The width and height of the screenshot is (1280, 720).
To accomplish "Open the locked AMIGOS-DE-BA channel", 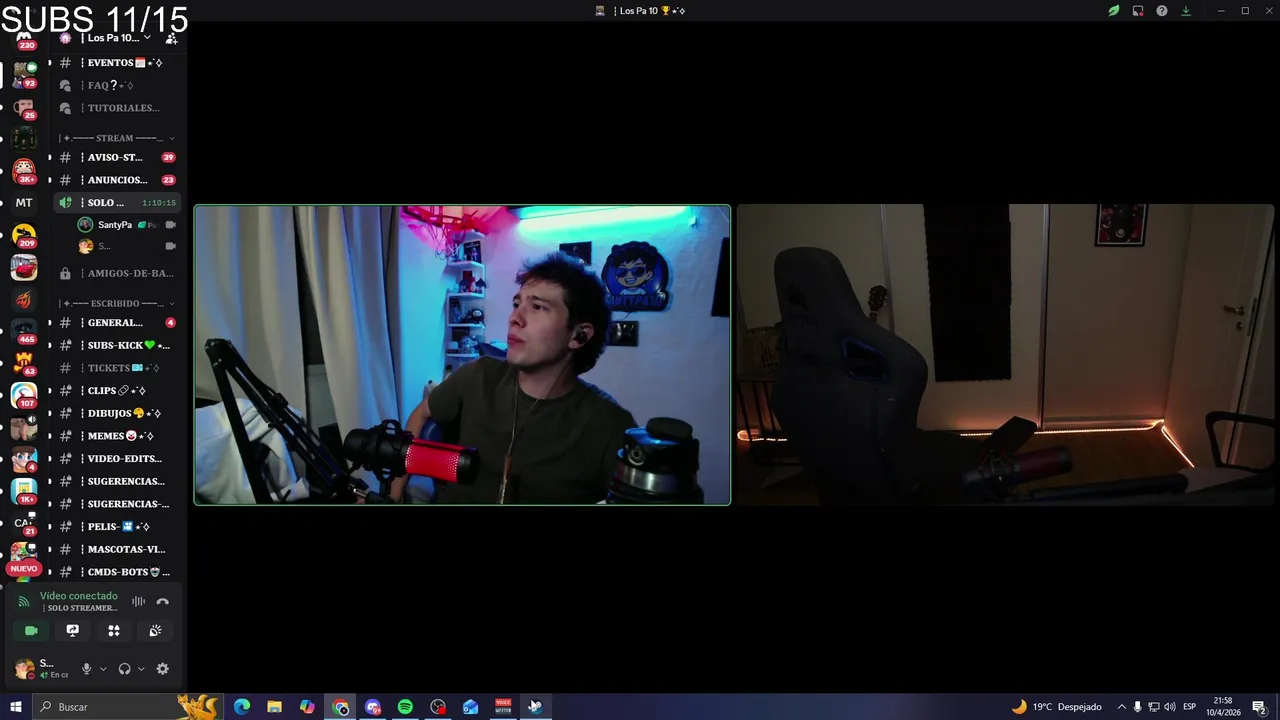I will [117, 273].
